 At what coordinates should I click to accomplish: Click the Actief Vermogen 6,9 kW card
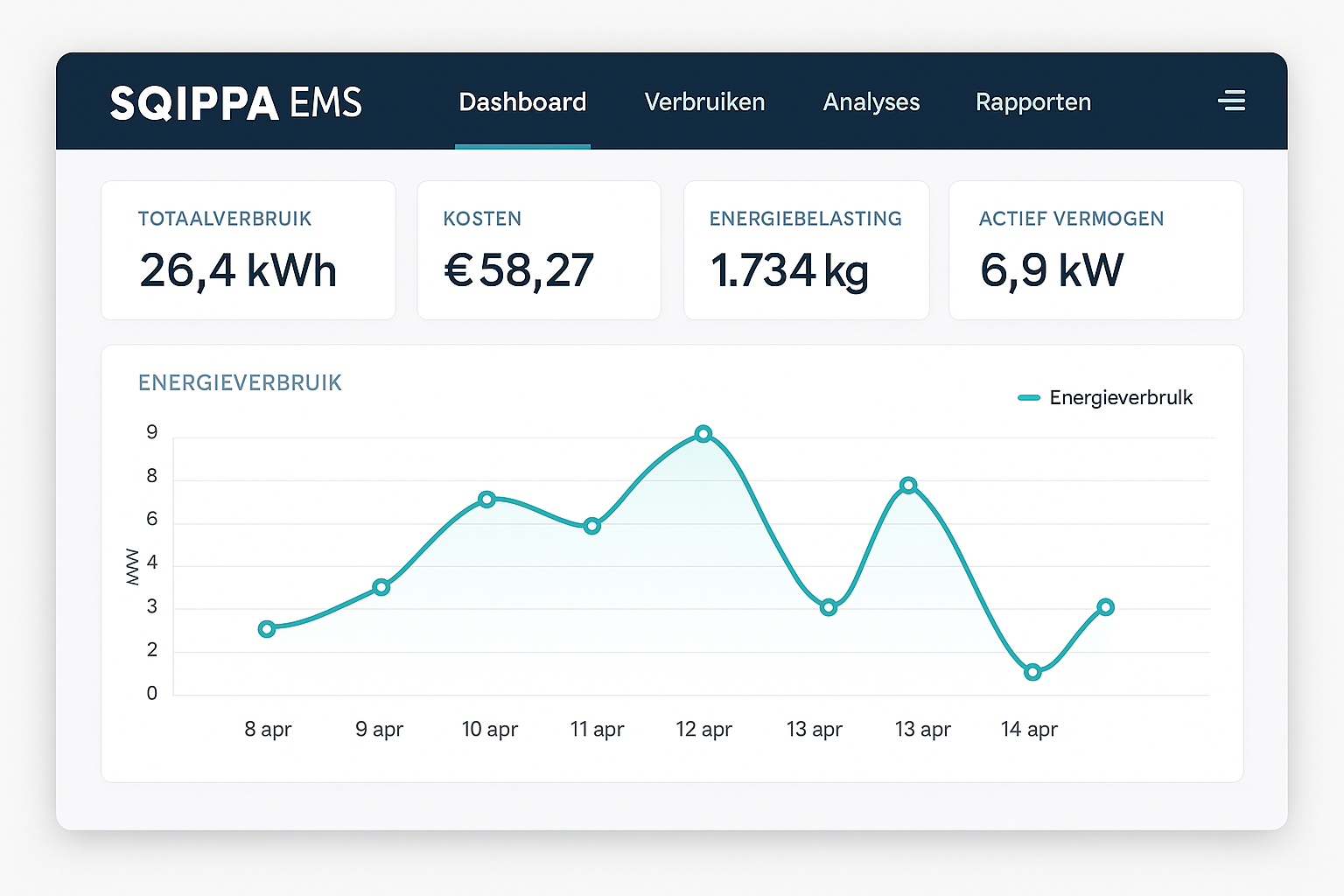pyautogui.click(x=1095, y=250)
